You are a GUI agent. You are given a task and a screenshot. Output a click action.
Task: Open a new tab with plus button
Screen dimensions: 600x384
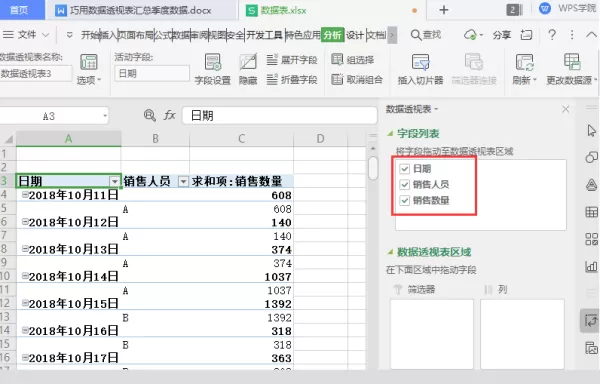444,10
